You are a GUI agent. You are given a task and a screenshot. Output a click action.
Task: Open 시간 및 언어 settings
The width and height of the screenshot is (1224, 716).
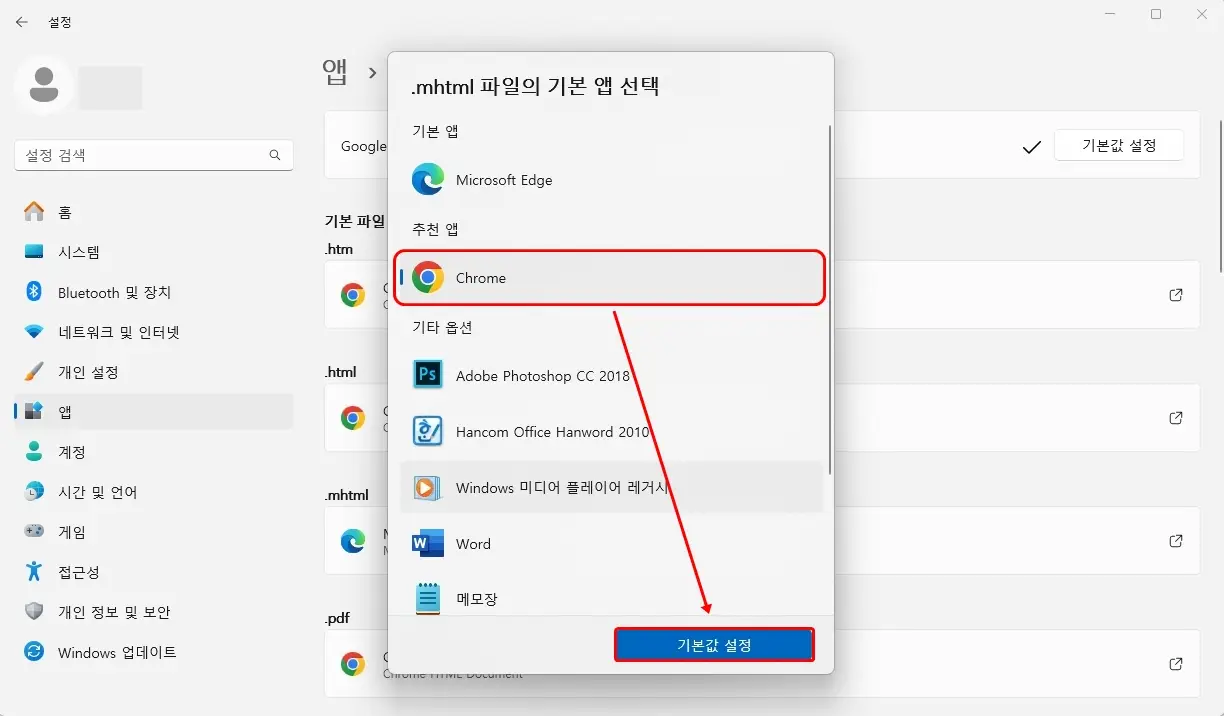[x=154, y=492]
